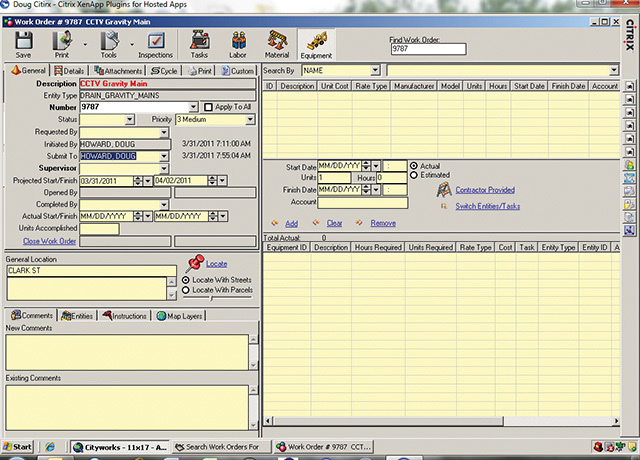Enable the Apply To All checkbox
640x460 pixels.
pyautogui.click(x=208, y=107)
